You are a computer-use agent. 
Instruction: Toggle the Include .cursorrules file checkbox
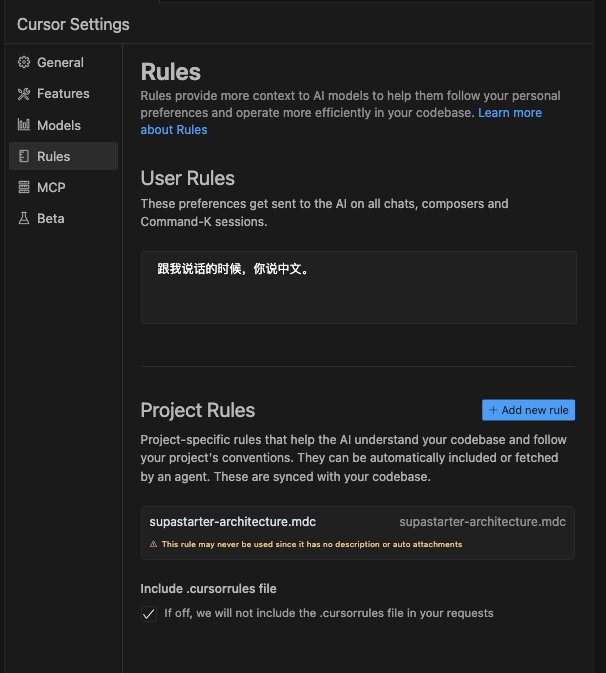149,613
